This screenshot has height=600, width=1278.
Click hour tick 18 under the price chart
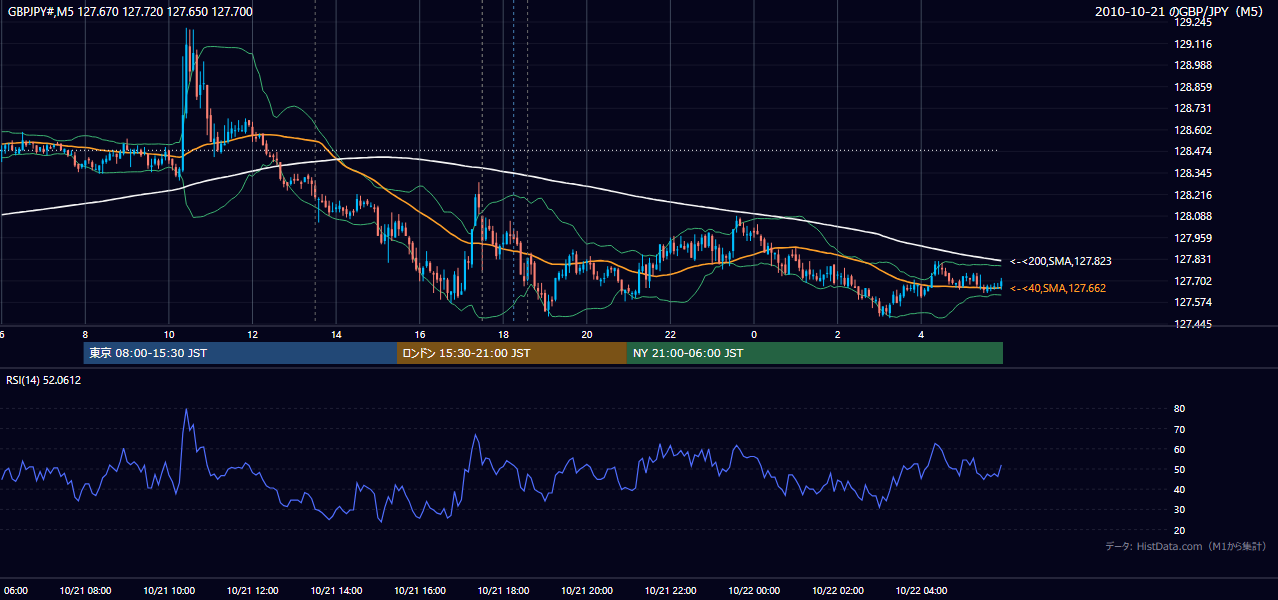click(503, 334)
